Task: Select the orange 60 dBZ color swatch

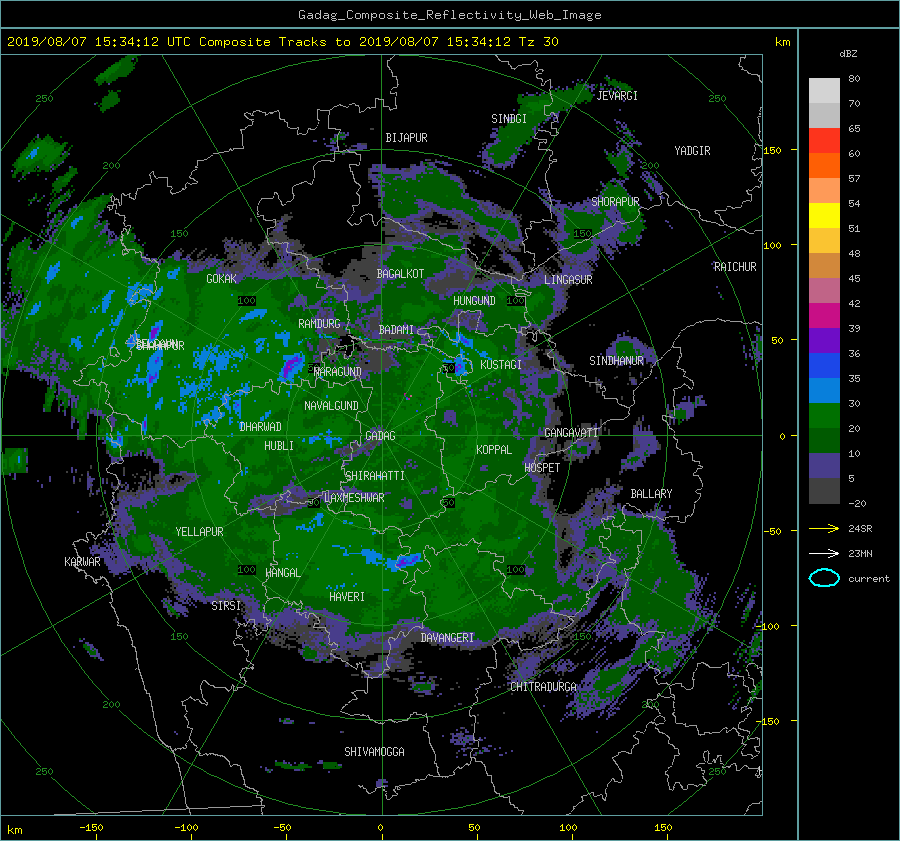Action: [824, 165]
